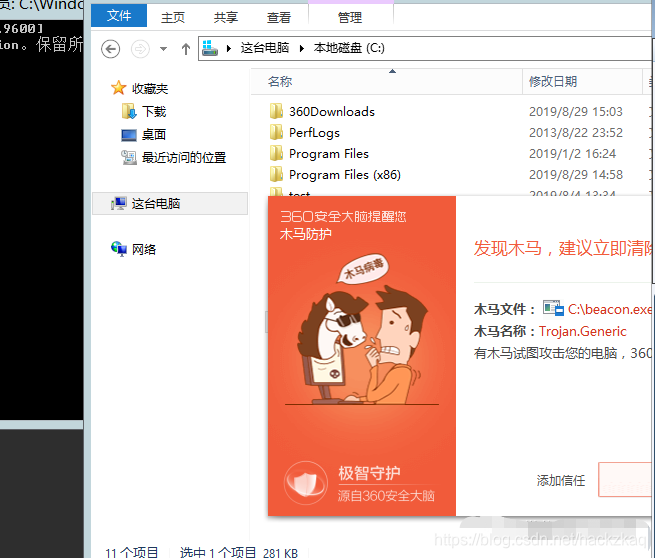Click the forward navigation arrow

tap(140, 49)
